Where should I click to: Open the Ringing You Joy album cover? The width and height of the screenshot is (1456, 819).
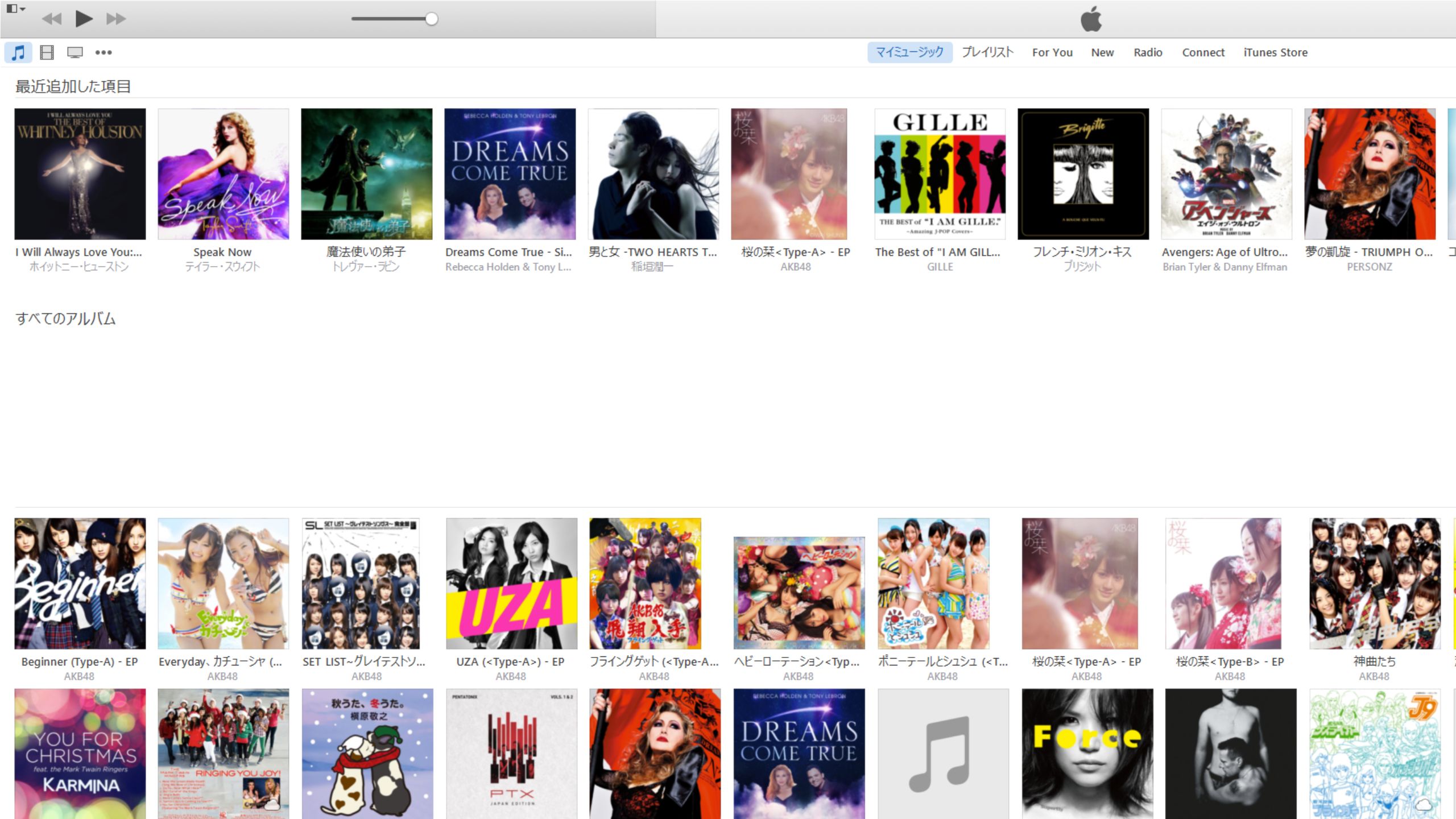click(x=224, y=754)
